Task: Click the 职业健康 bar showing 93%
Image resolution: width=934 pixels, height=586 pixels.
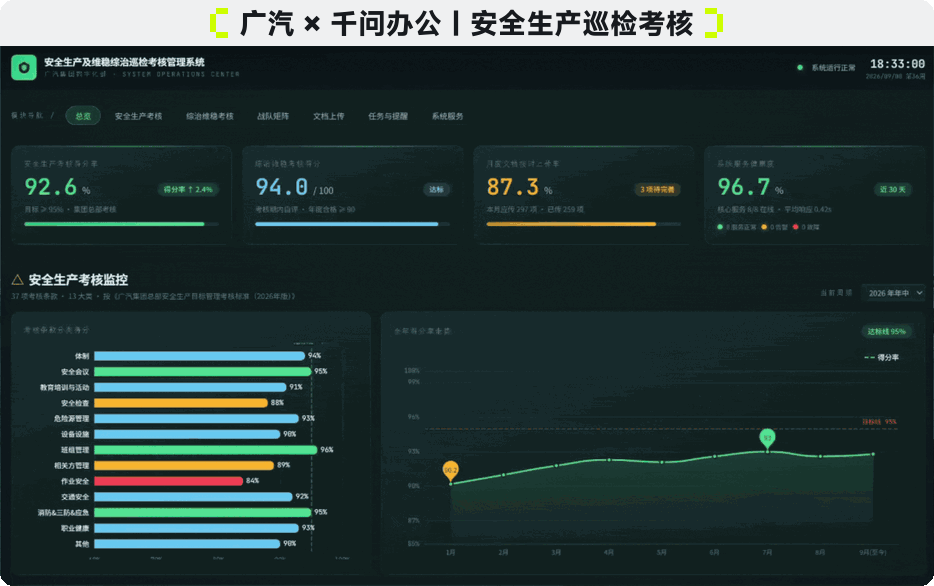Action: [197, 528]
